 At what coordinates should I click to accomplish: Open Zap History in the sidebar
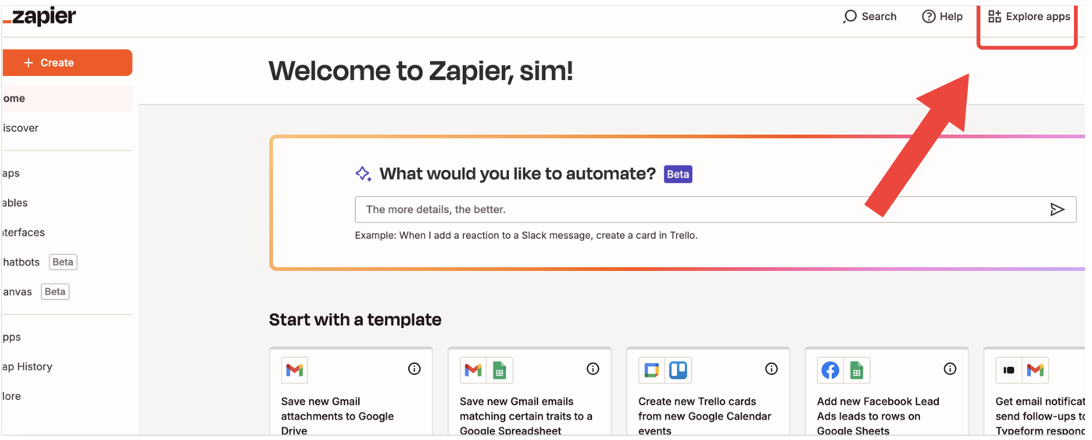(x=27, y=367)
